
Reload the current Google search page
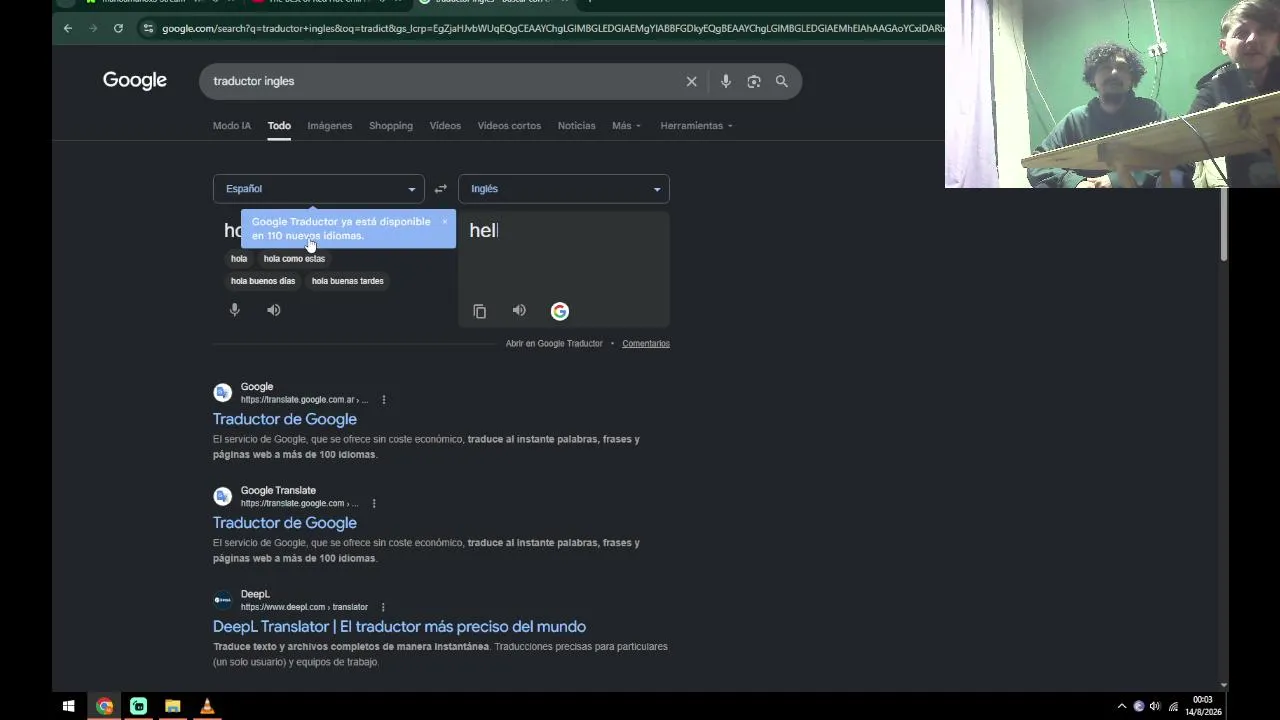click(x=118, y=28)
